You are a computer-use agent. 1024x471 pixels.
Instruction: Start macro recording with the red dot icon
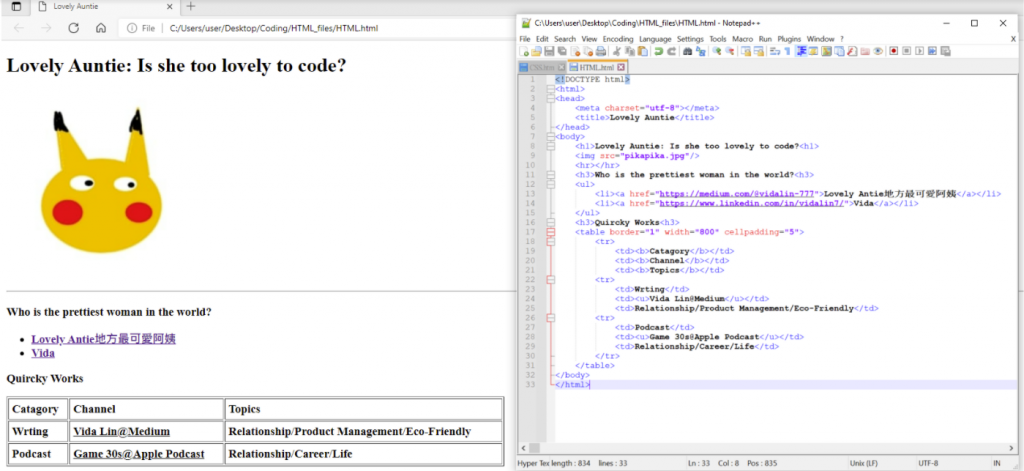pos(894,51)
